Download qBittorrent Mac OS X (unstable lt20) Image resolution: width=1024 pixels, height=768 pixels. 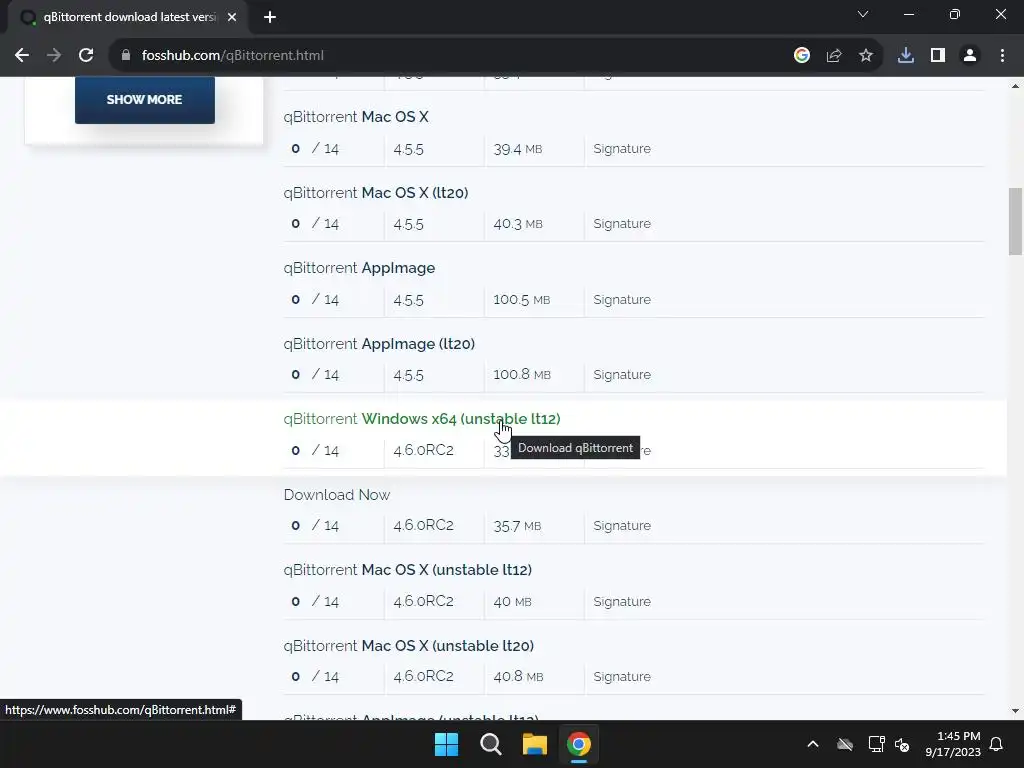coord(409,645)
